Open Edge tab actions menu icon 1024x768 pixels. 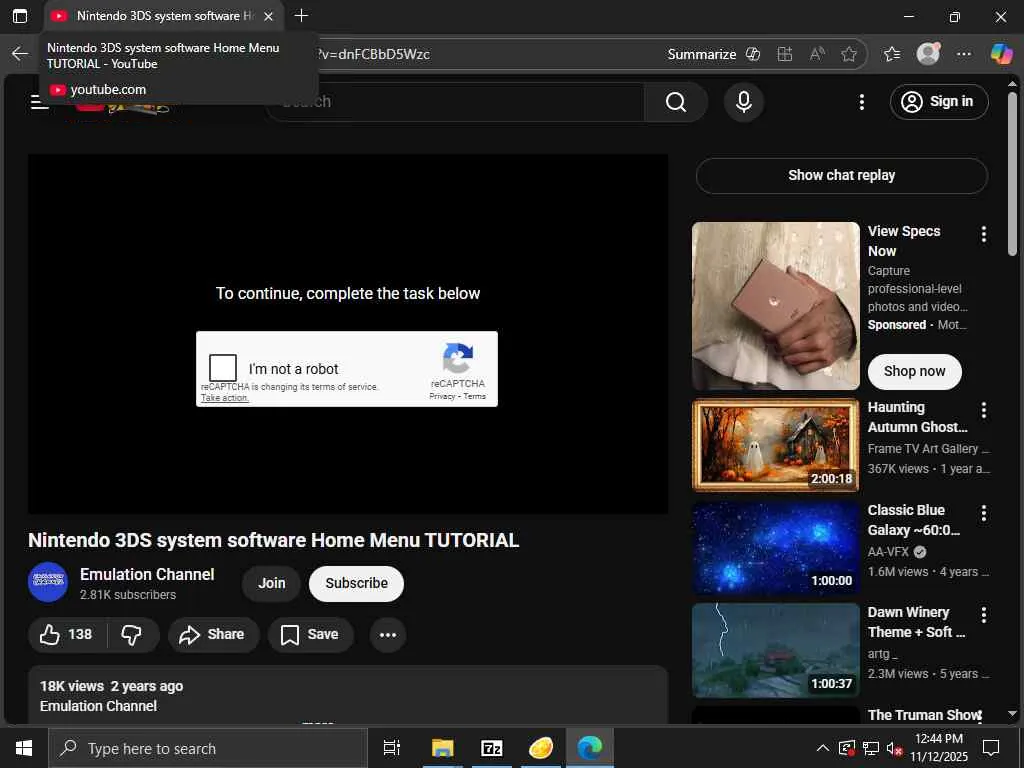20,16
